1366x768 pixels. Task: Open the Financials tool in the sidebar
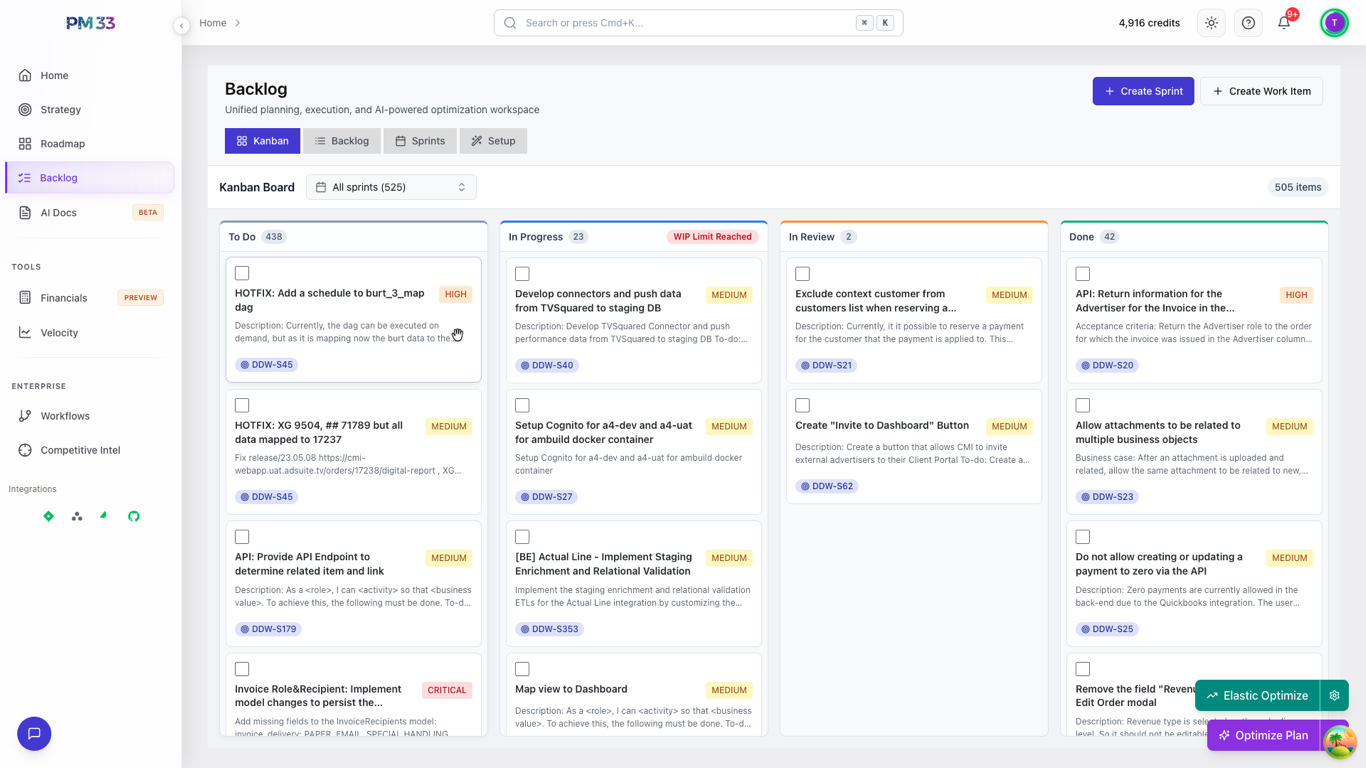[x=63, y=297]
